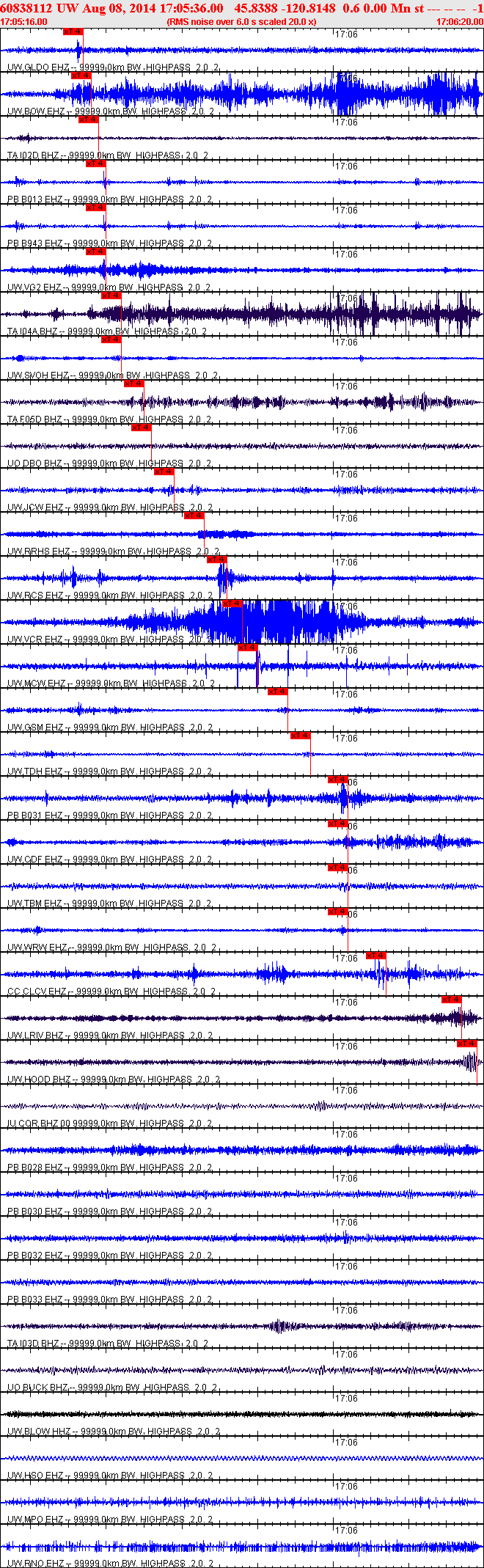The image size is (484, 1568).
Task: Select the red pick flag on the BOW trace
Action: click(81, 76)
